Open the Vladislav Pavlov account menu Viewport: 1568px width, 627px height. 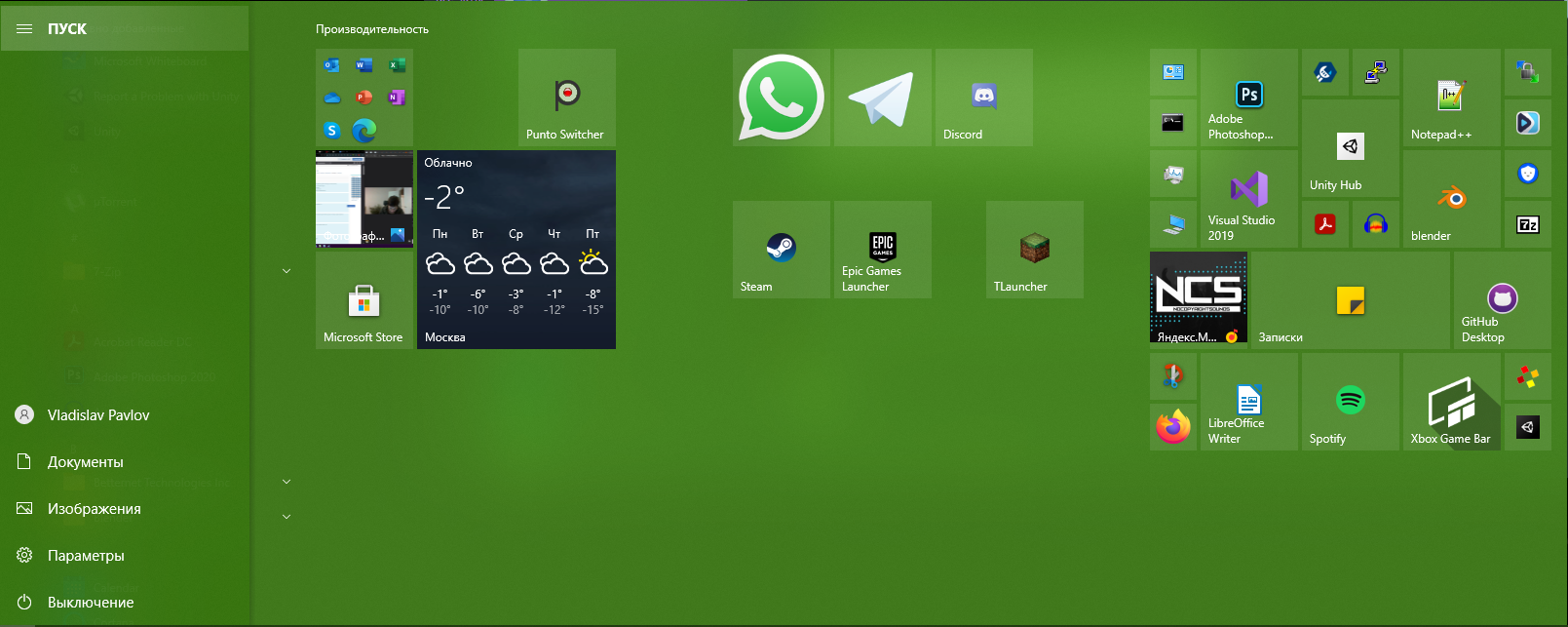(125, 415)
